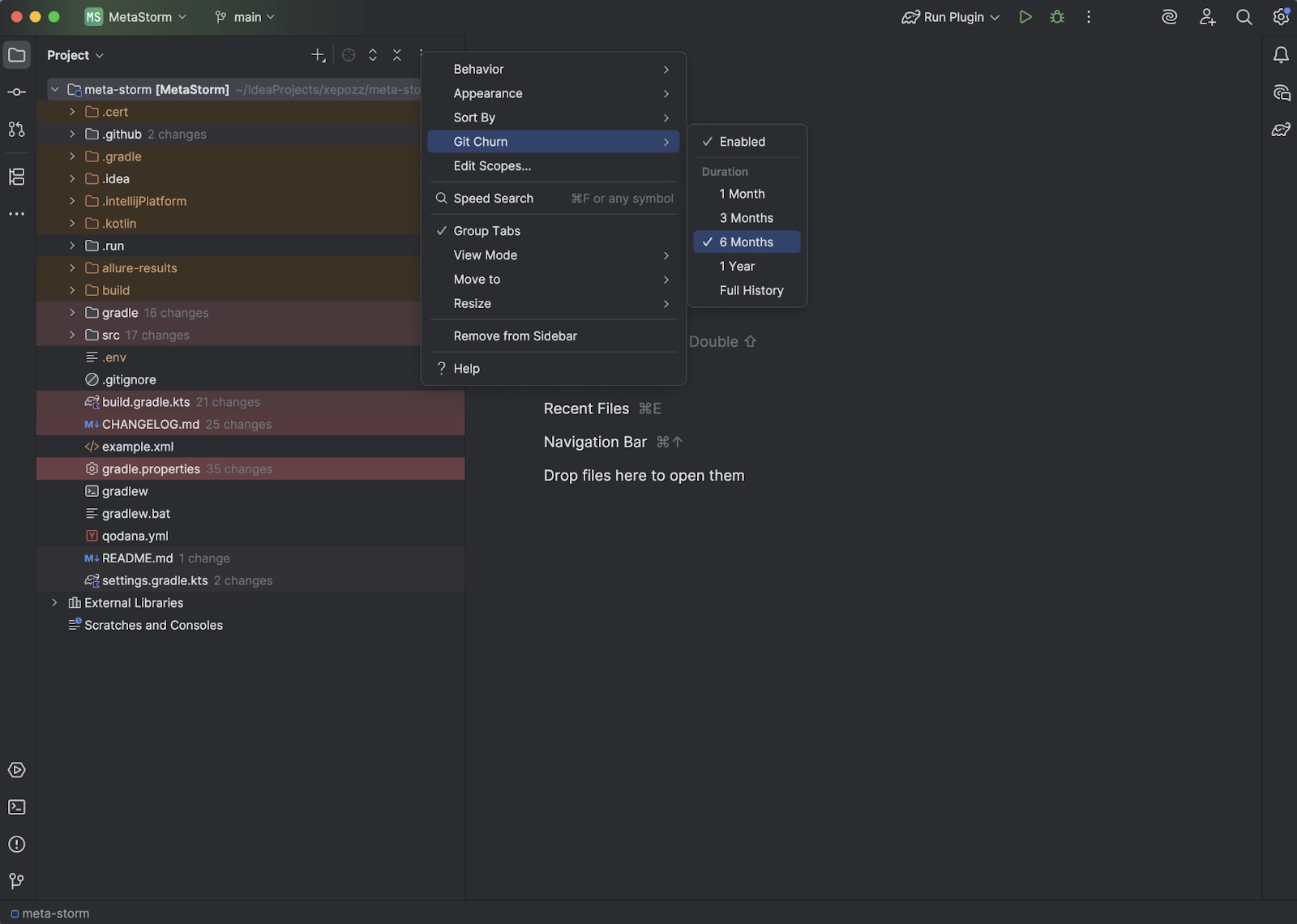Open the Notifications bell icon
The height and width of the screenshot is (924, 1297).
pyautogui.click(x=1280, y=54)
